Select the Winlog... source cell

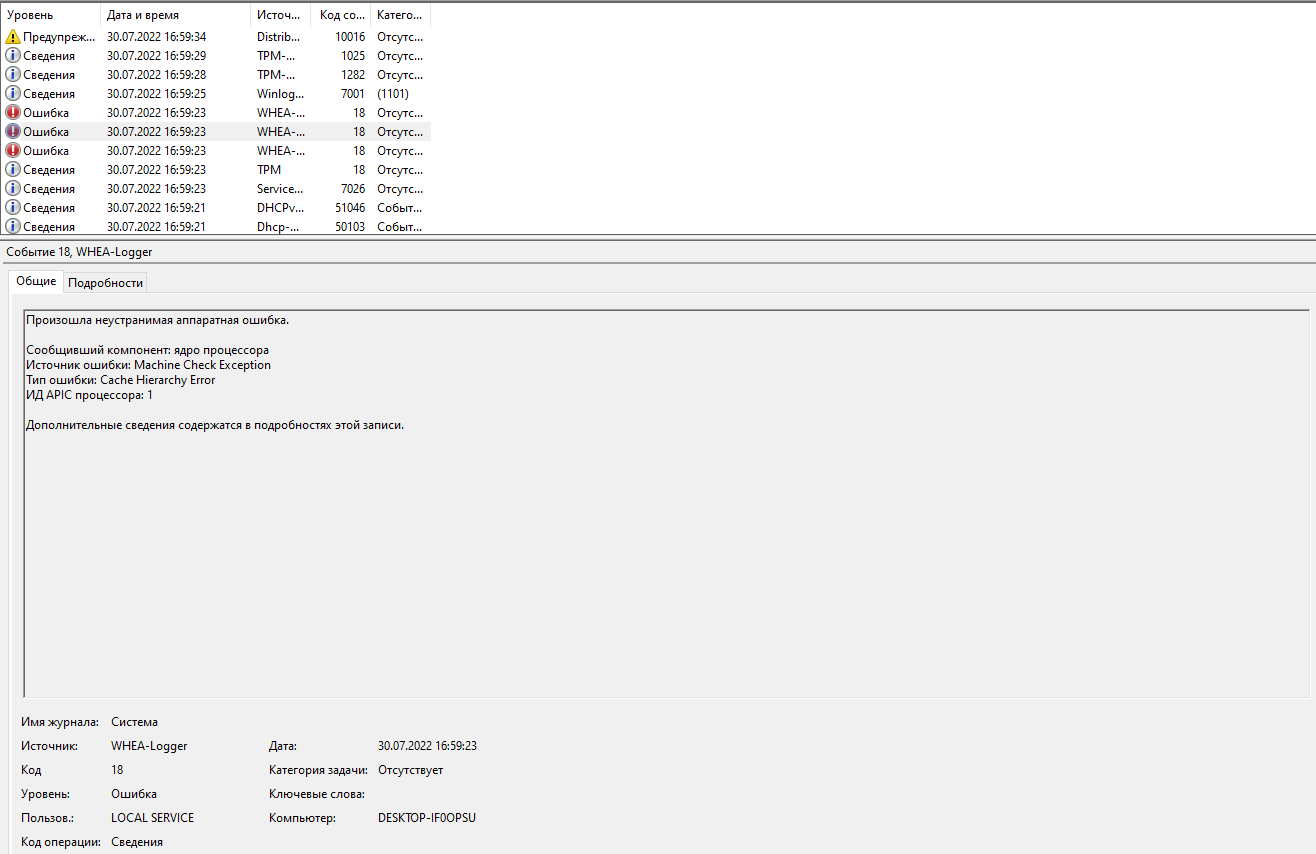click(280, 94)
